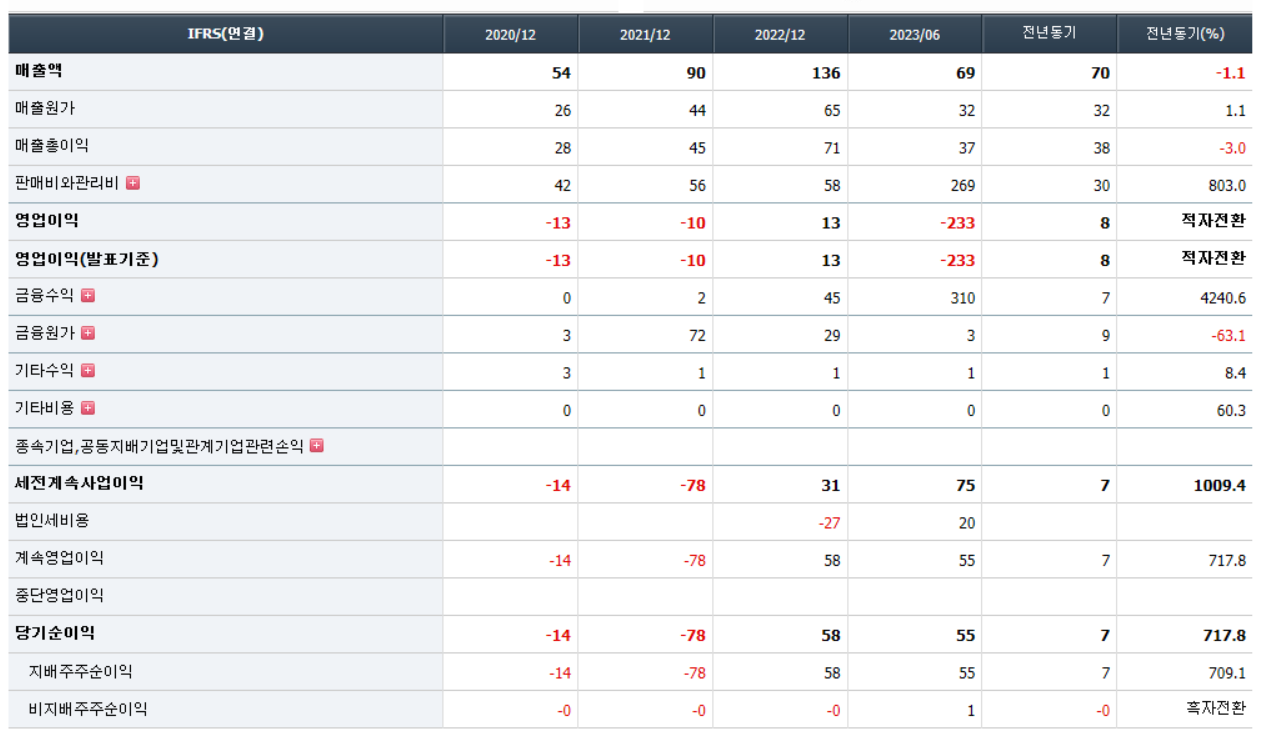Click the 전년동기 column header
Screen dimensions: 1261x741
click(x=1049, y=33)
